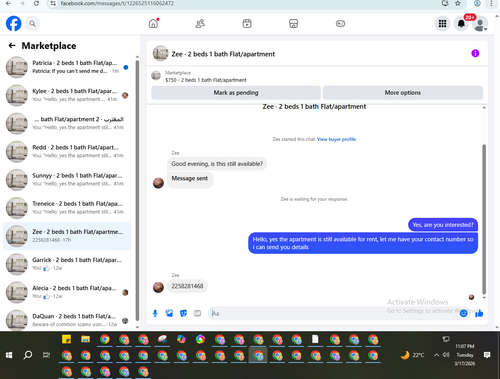
Task: Open the notifications bell
Action: [461, 24]
